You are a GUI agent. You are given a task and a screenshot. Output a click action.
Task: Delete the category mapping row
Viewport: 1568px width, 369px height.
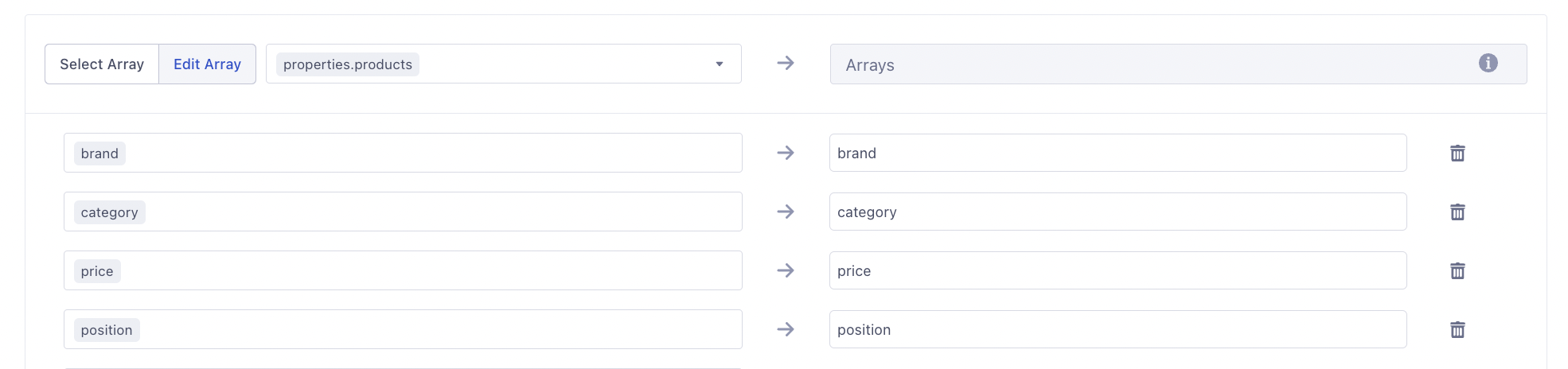pos(1457,212)
